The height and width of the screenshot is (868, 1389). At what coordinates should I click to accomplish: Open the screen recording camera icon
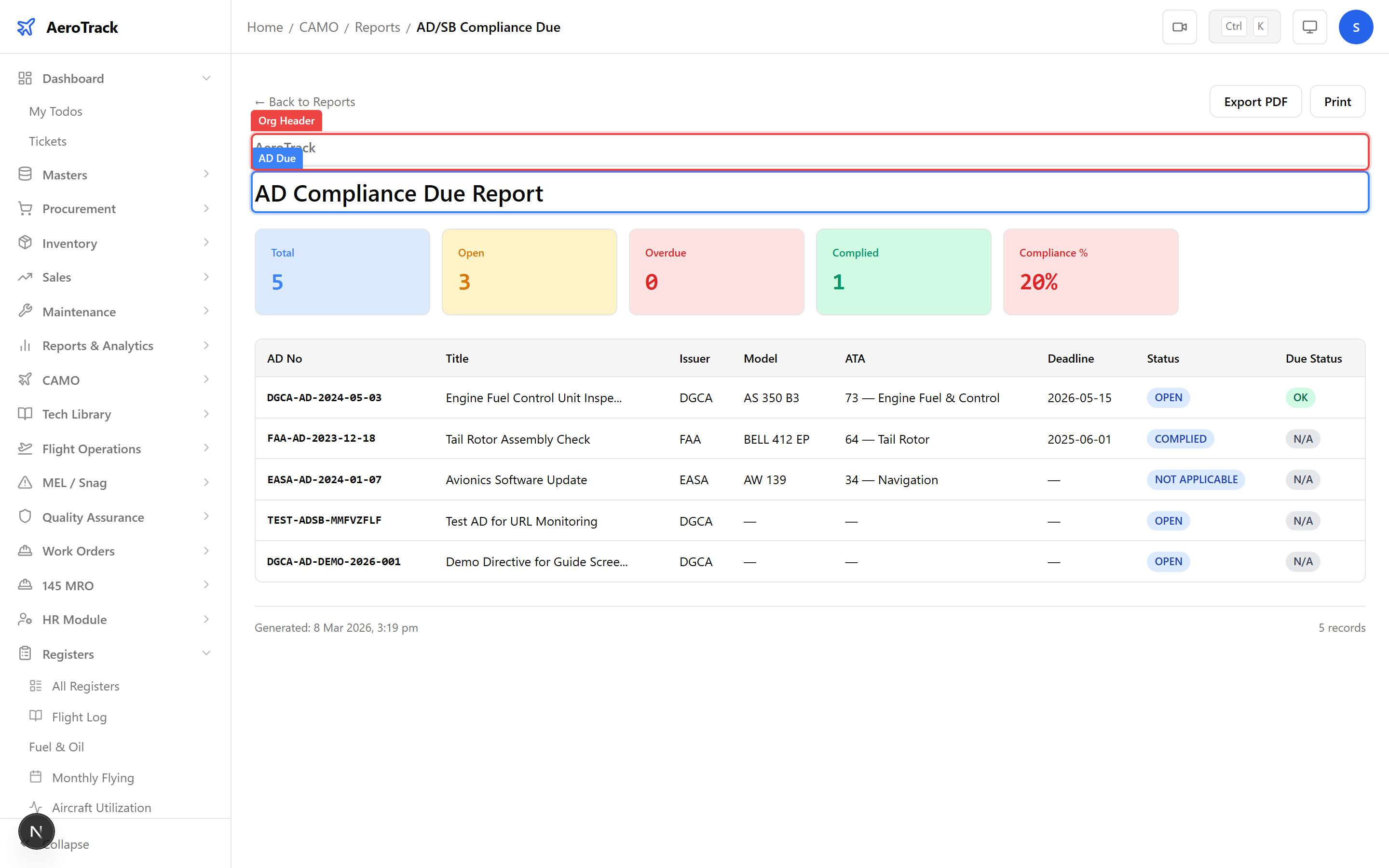[1180, 27]
